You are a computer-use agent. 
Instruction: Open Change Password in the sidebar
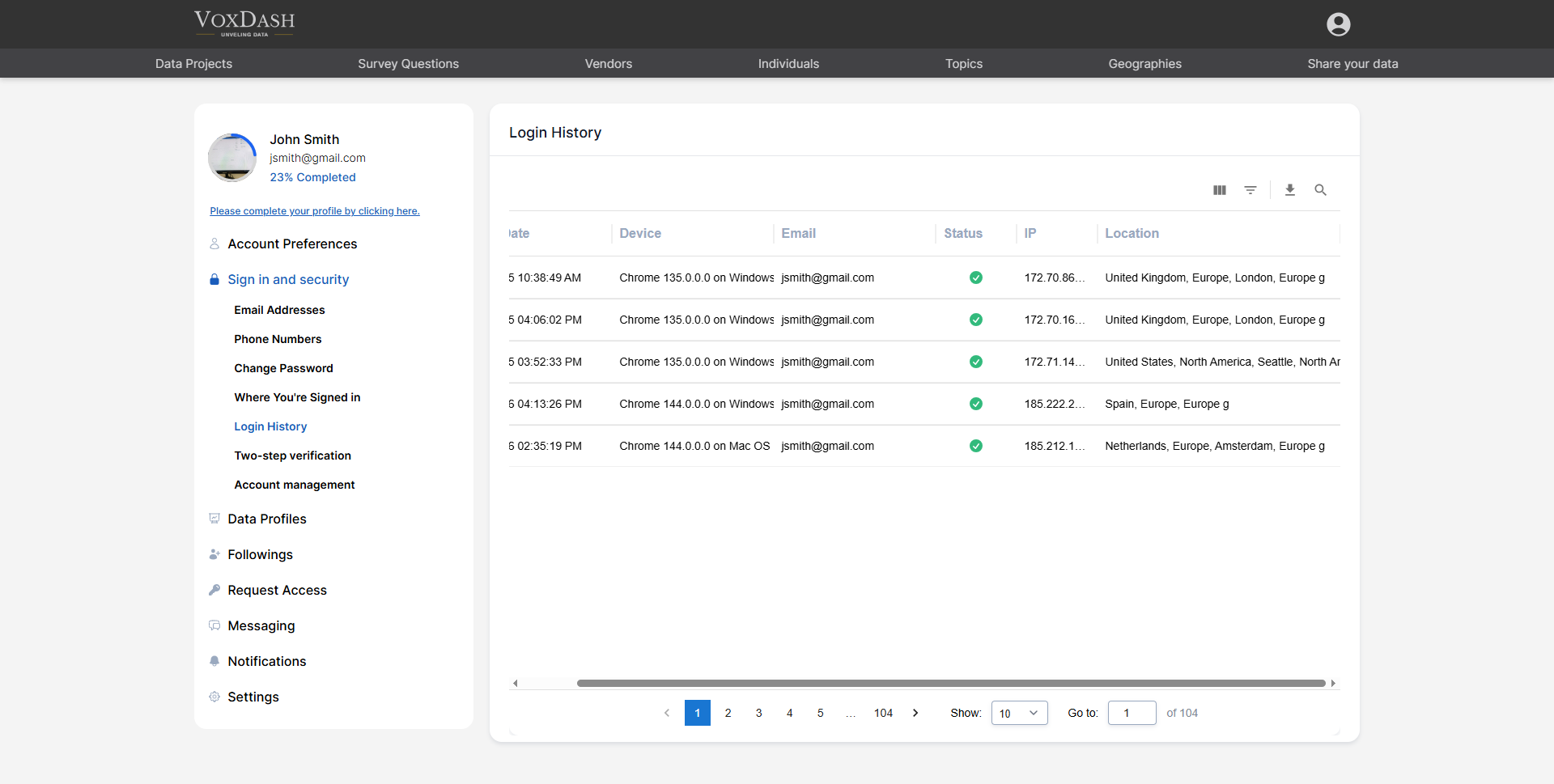click(x=283, y=368)
